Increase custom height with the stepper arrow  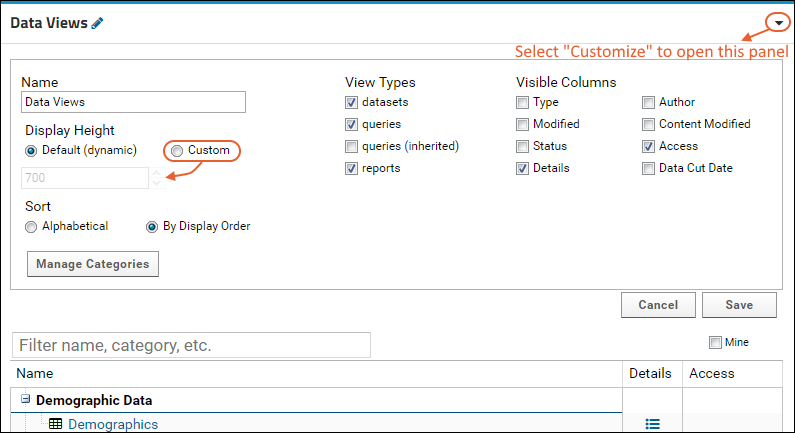click(157, 173)
